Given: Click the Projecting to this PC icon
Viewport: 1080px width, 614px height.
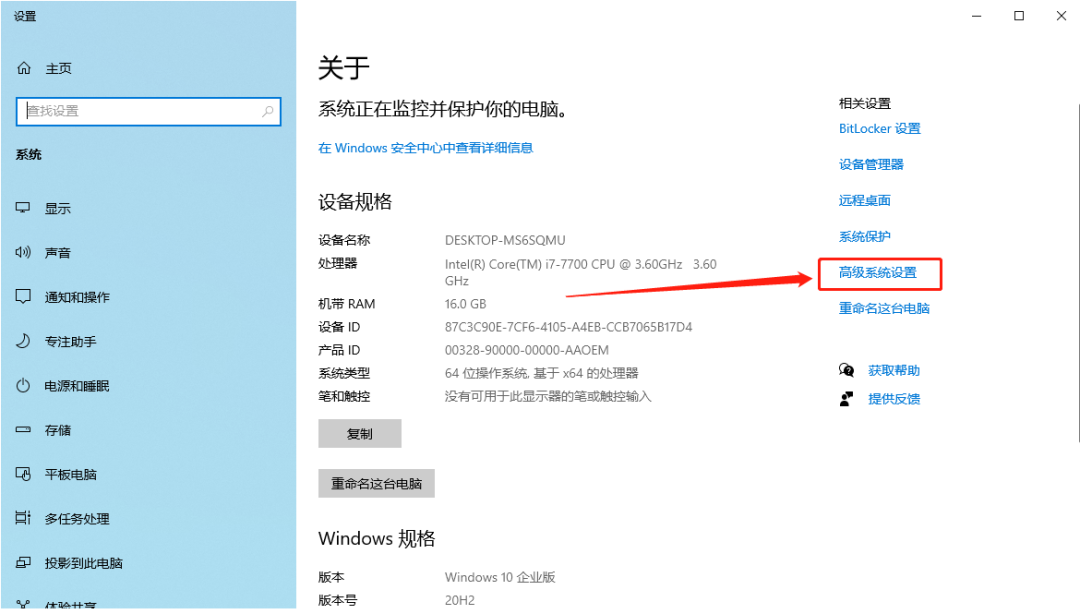Looking at the screenshot, I should 23,563.
